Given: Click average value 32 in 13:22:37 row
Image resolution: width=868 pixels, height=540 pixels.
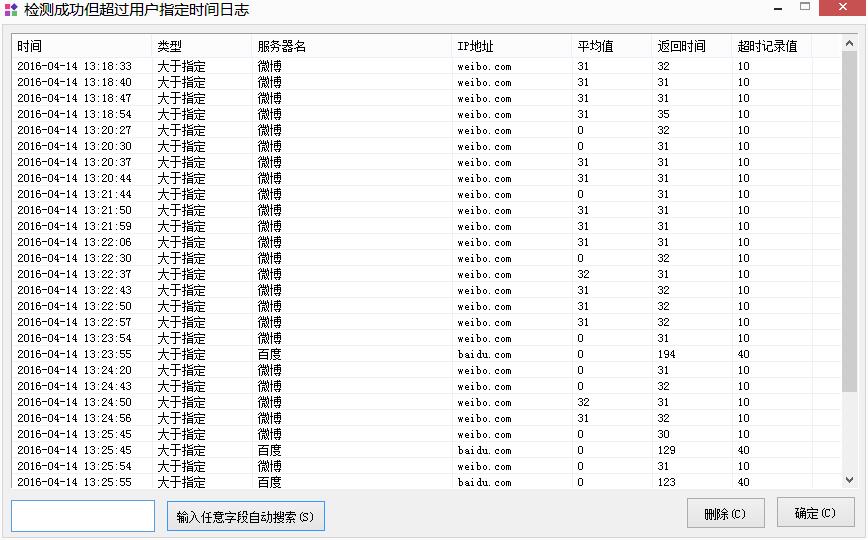Looking at the screenshot, I should point(583,274).
